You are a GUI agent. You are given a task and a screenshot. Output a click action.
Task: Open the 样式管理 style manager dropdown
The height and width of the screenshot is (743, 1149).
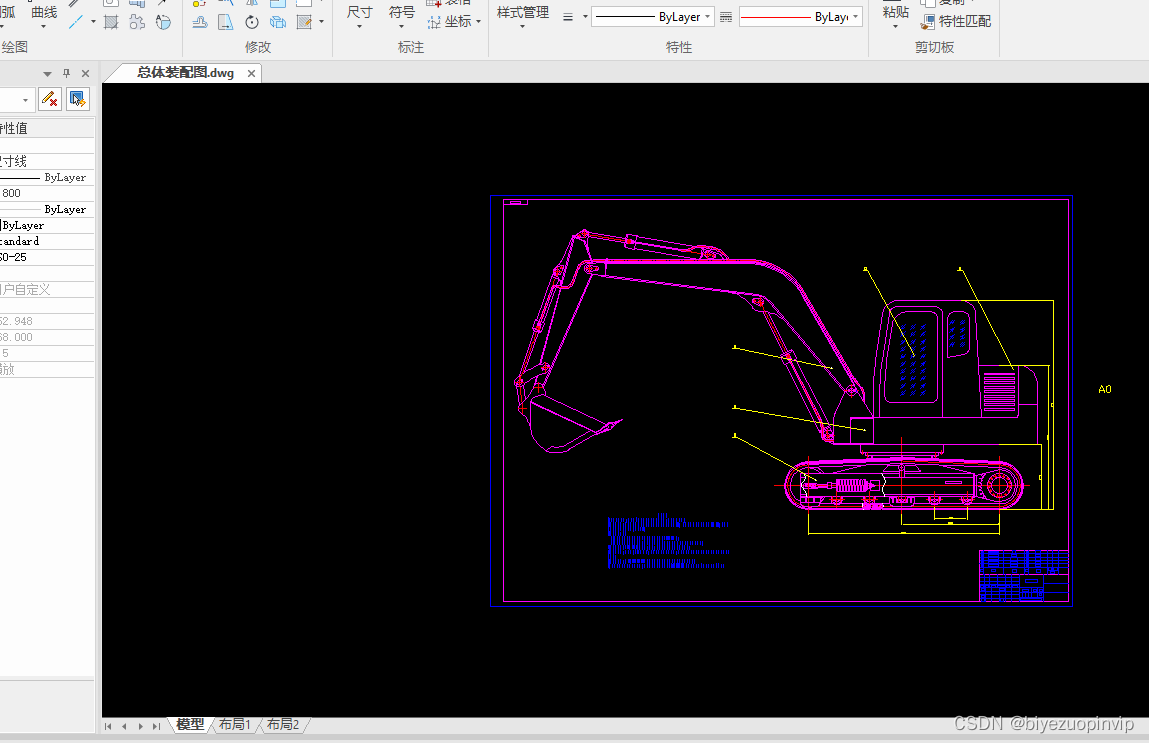(x=522, y=16)
